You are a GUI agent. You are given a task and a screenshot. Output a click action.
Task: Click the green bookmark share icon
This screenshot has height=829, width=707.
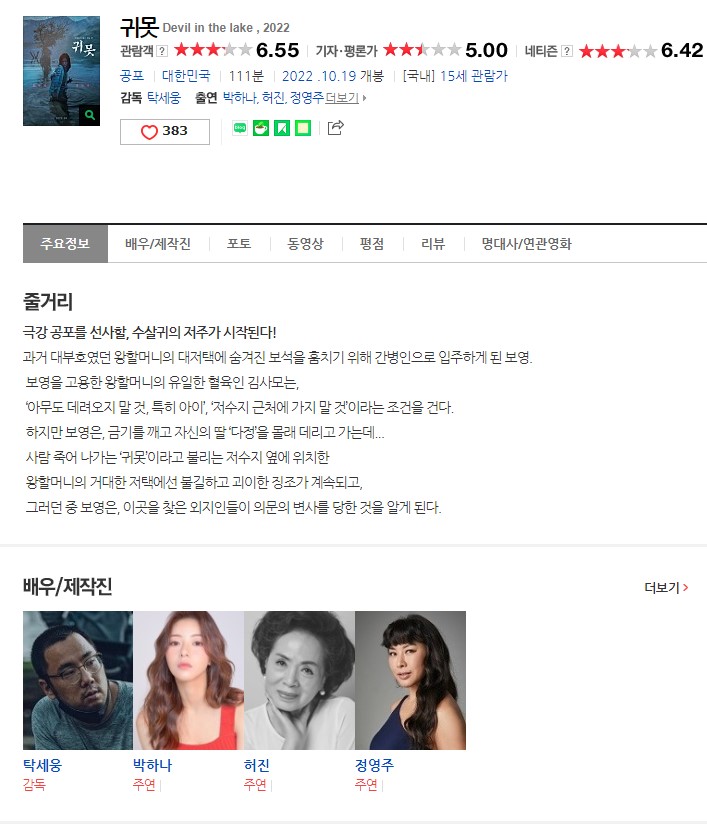coord(282,128)
